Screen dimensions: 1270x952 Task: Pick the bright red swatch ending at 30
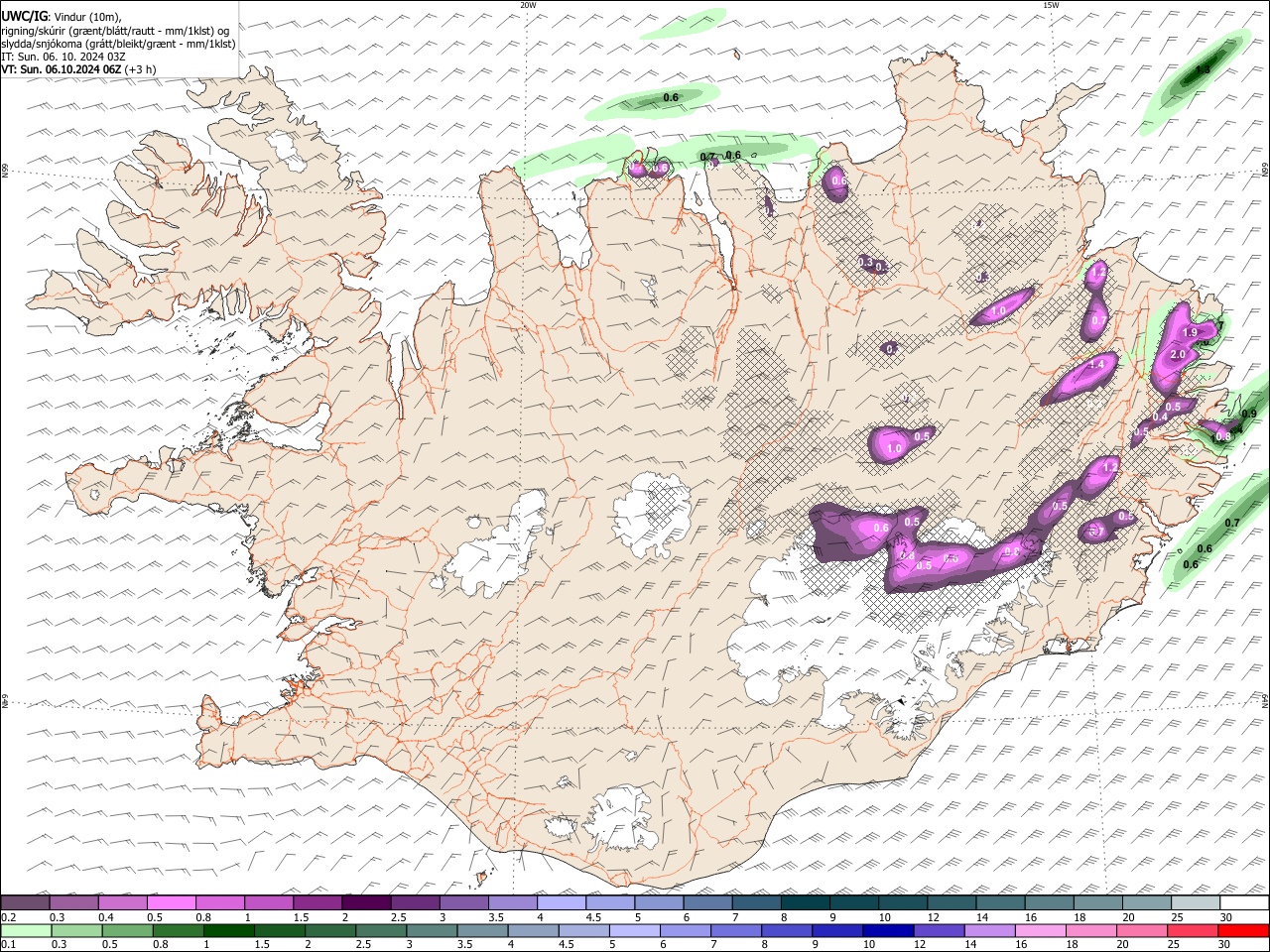coord(1244,930)
